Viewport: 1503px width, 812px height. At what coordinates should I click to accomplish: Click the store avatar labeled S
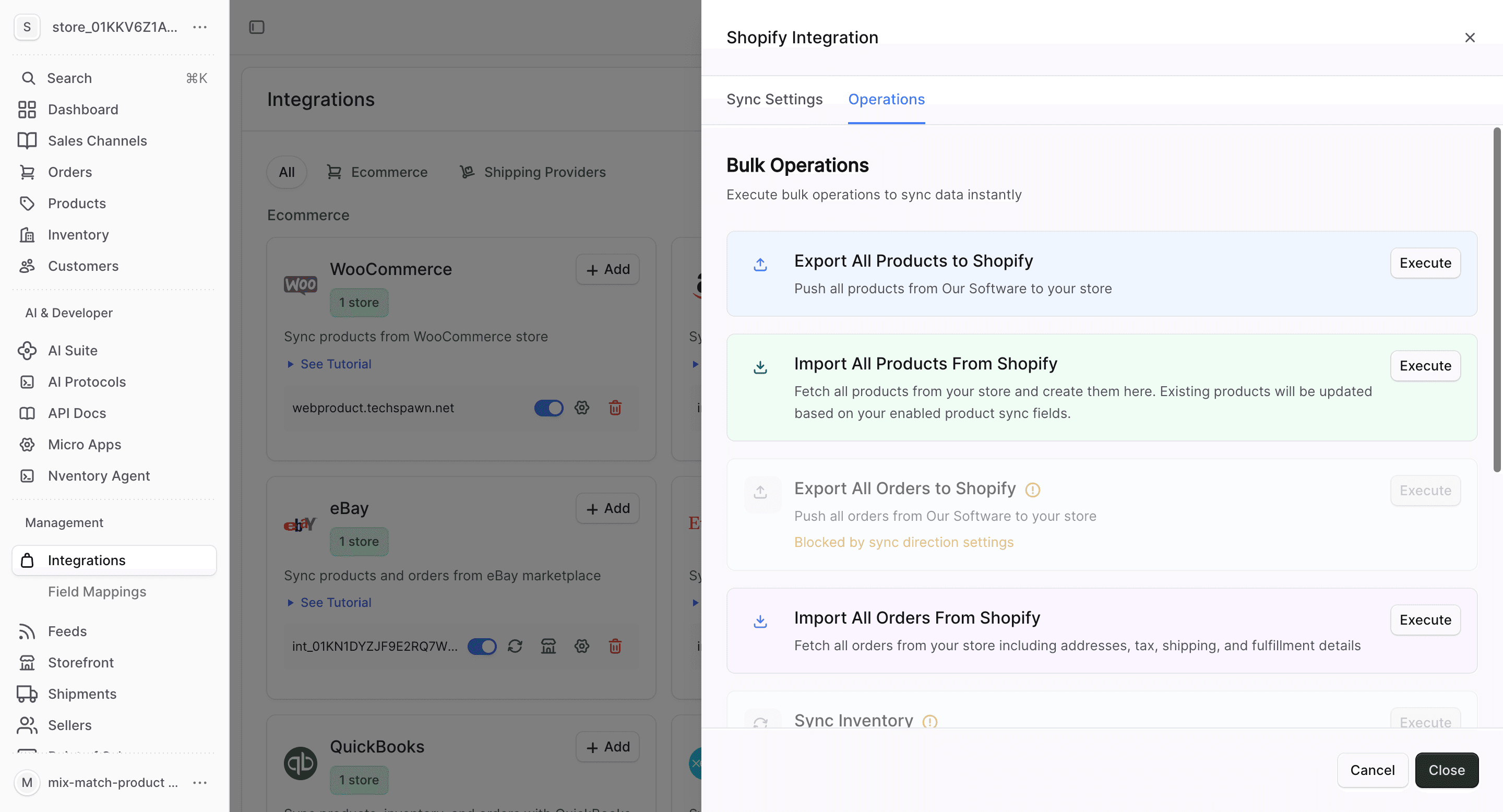(x=27, y=27)
